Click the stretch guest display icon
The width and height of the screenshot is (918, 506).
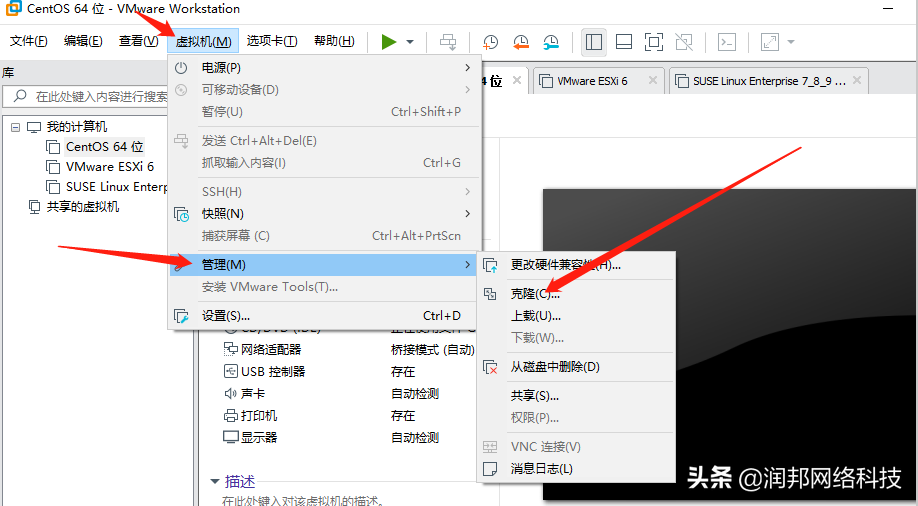769,42
